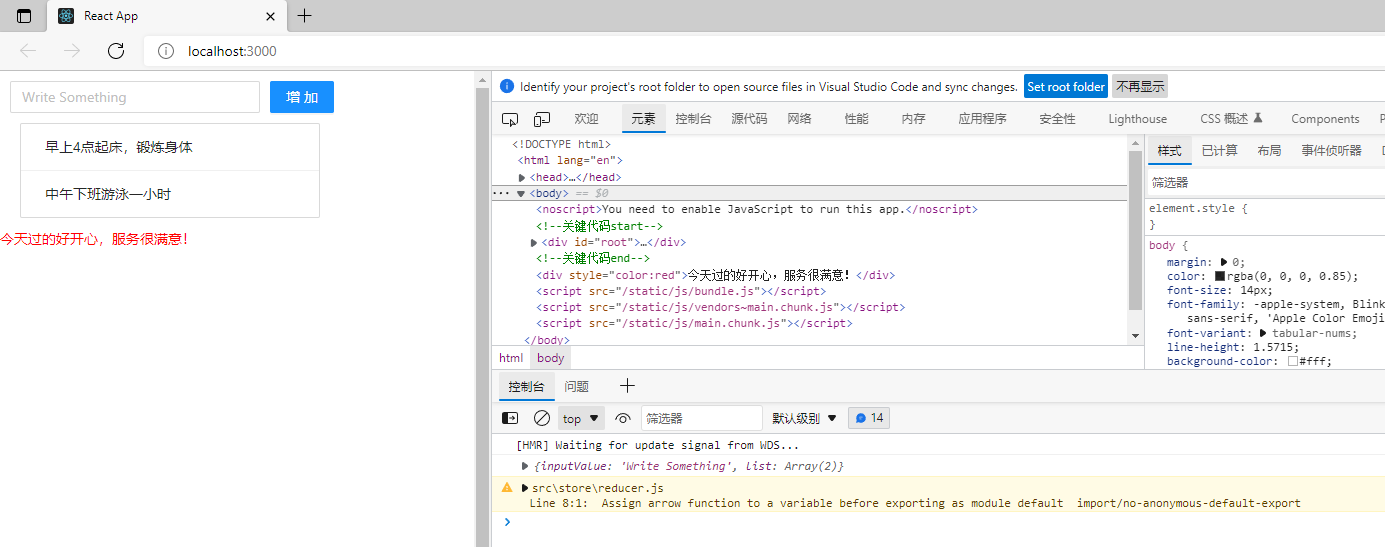Screen dimensions: 1385x547
Task: Open the tab actions menu icon
Action: click(24, 16)
